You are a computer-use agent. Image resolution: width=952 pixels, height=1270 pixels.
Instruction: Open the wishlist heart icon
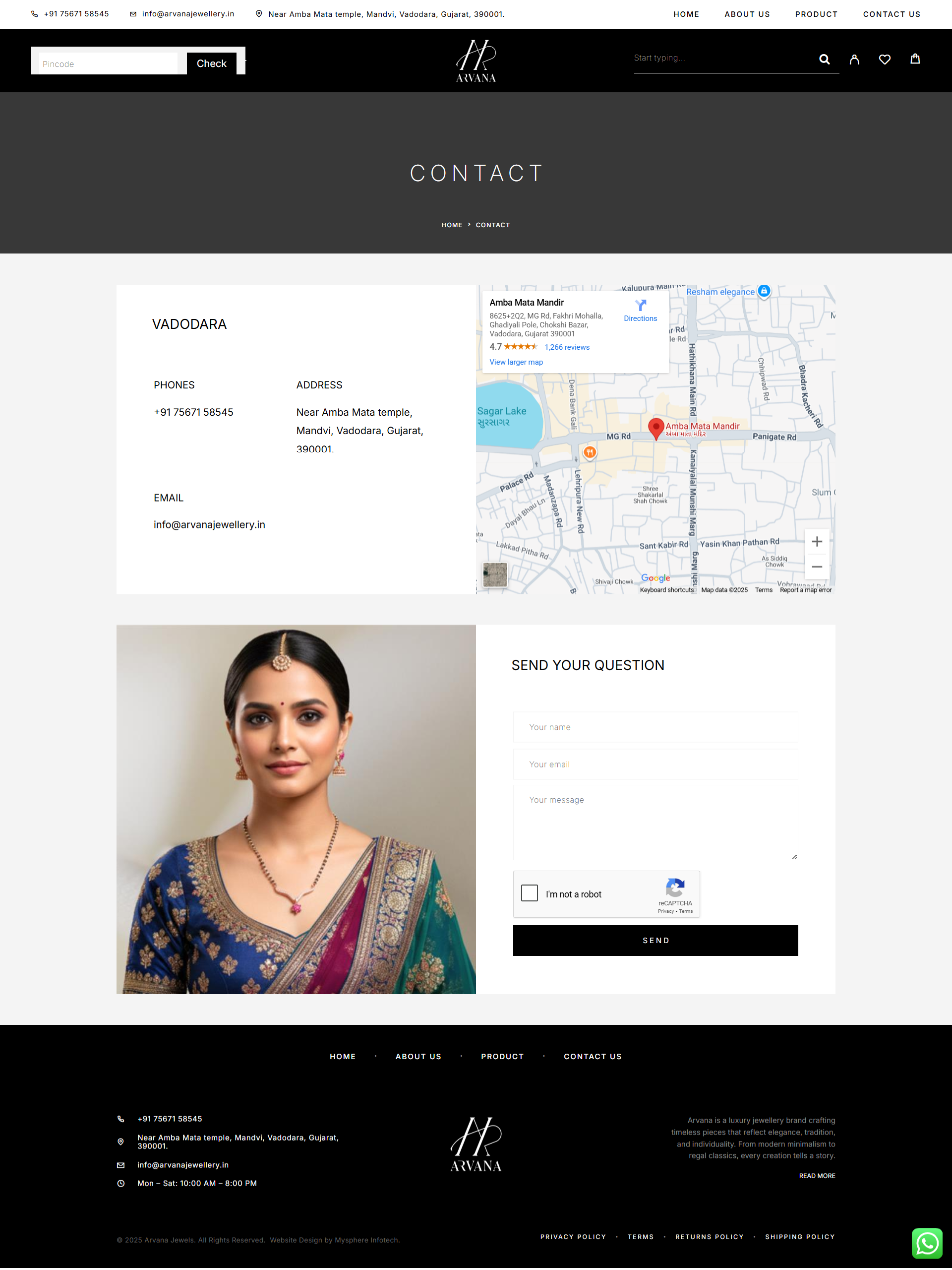[x=885, y=59]
